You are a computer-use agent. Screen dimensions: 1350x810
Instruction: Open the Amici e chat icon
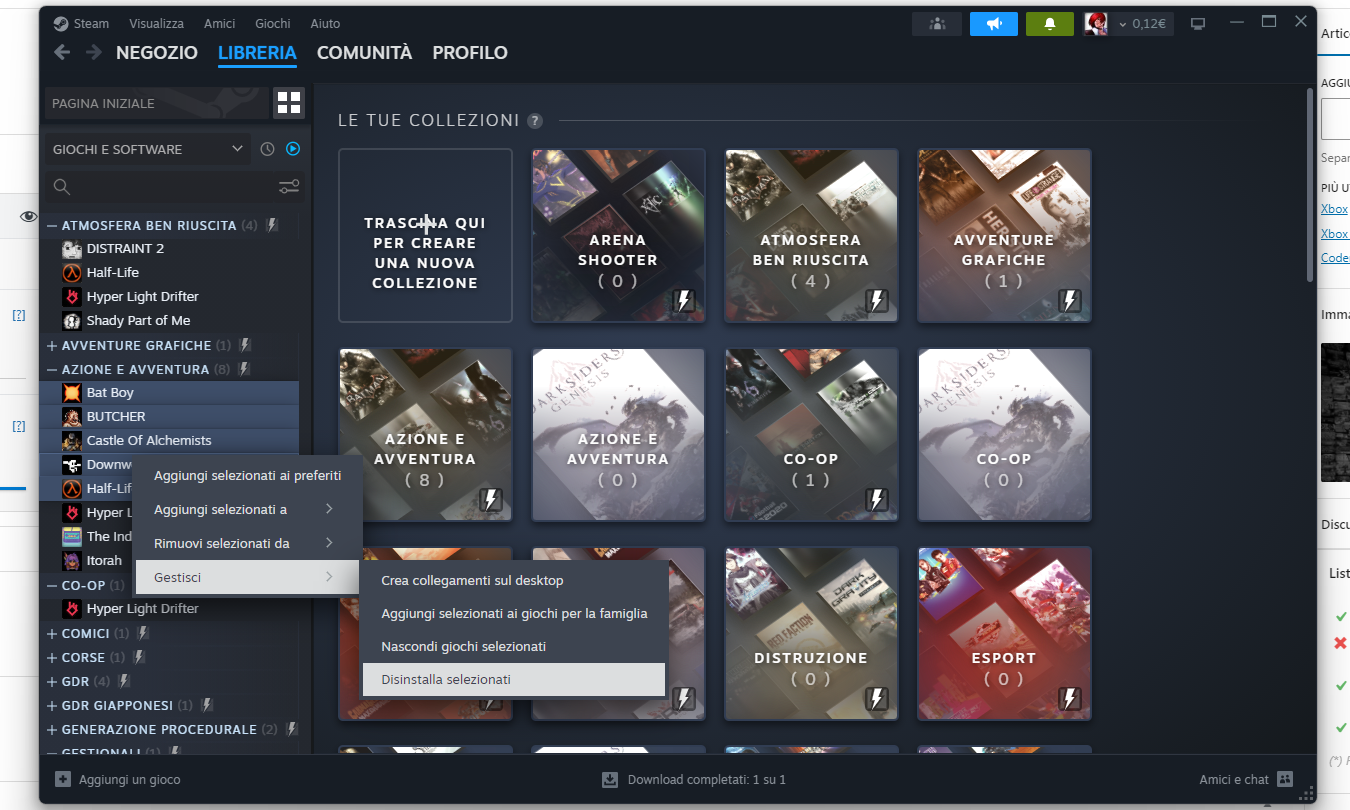tap(1285, 779)
